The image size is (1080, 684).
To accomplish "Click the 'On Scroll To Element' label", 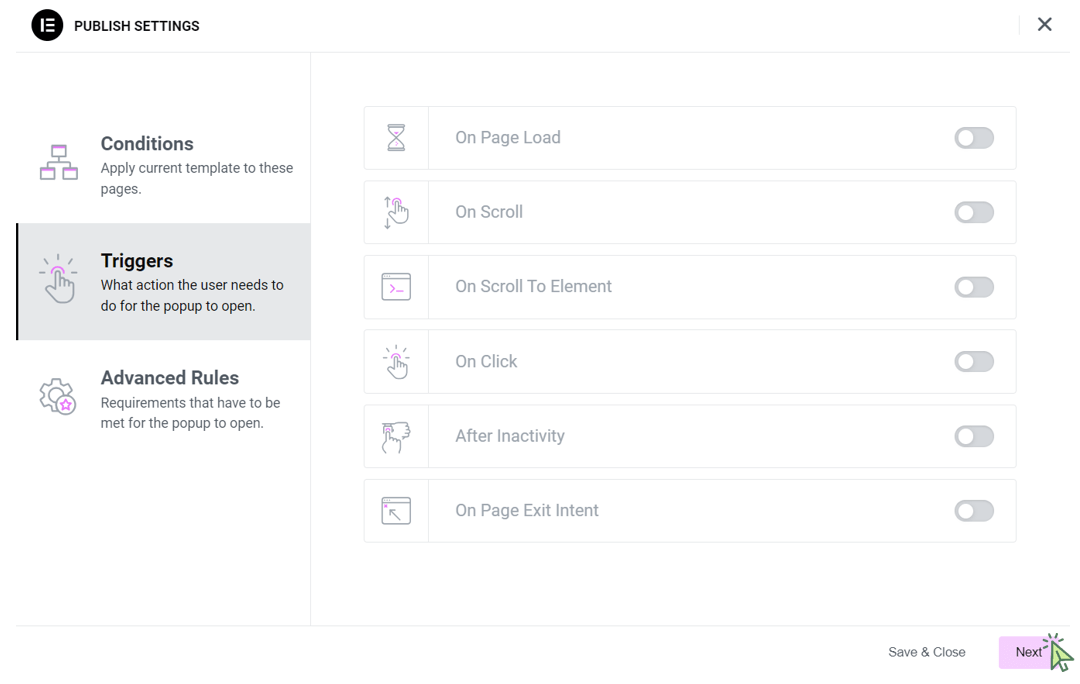I will (533, 287).
